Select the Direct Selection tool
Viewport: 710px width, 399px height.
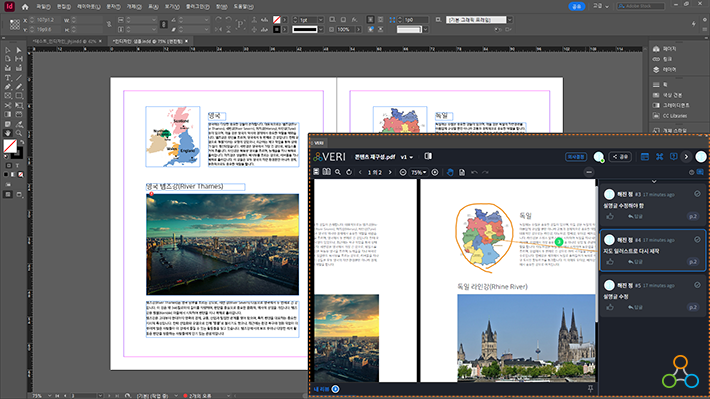19,50
